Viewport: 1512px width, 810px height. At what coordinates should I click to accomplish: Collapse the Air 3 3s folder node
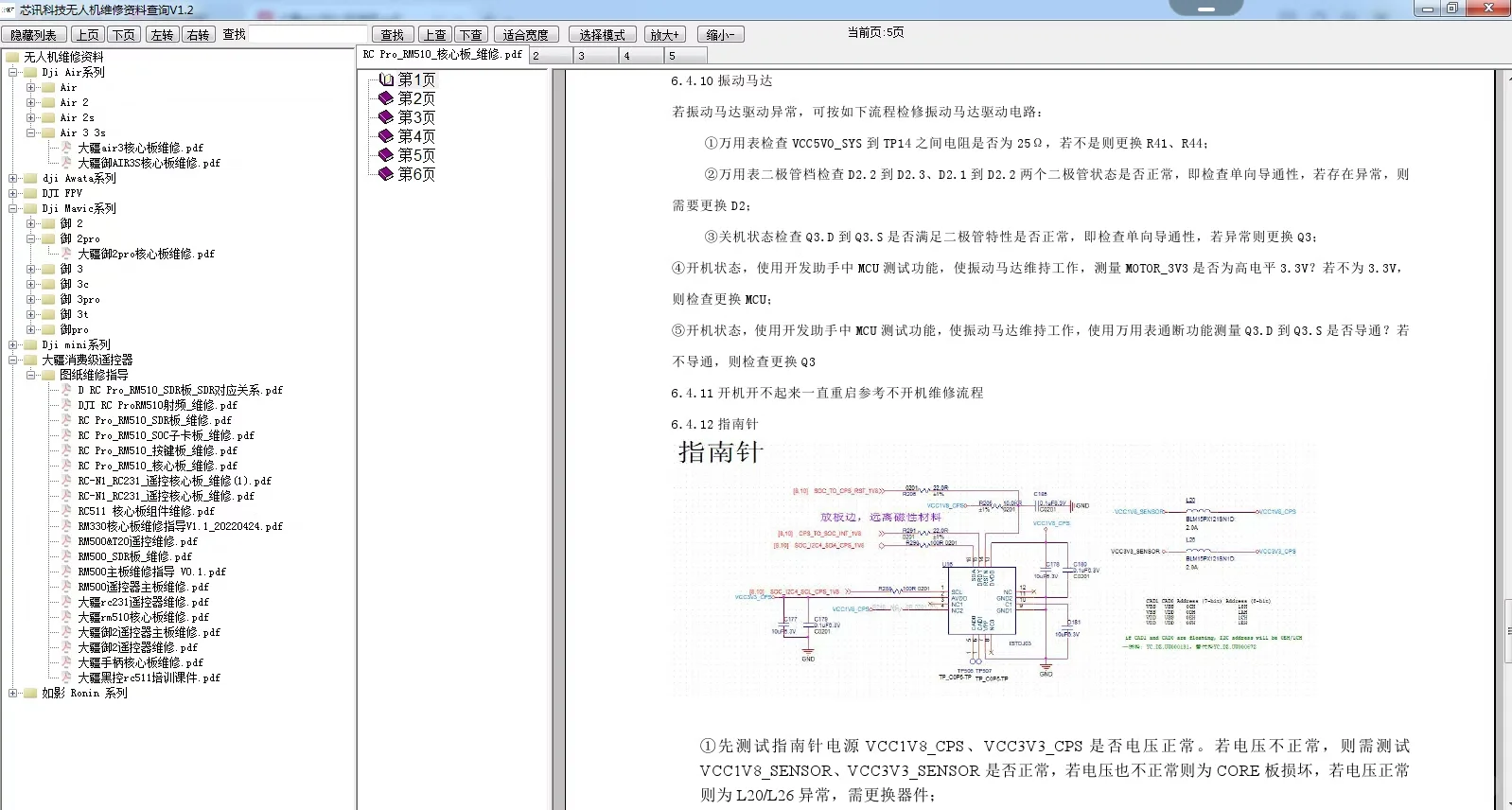(x=31, y=132)
